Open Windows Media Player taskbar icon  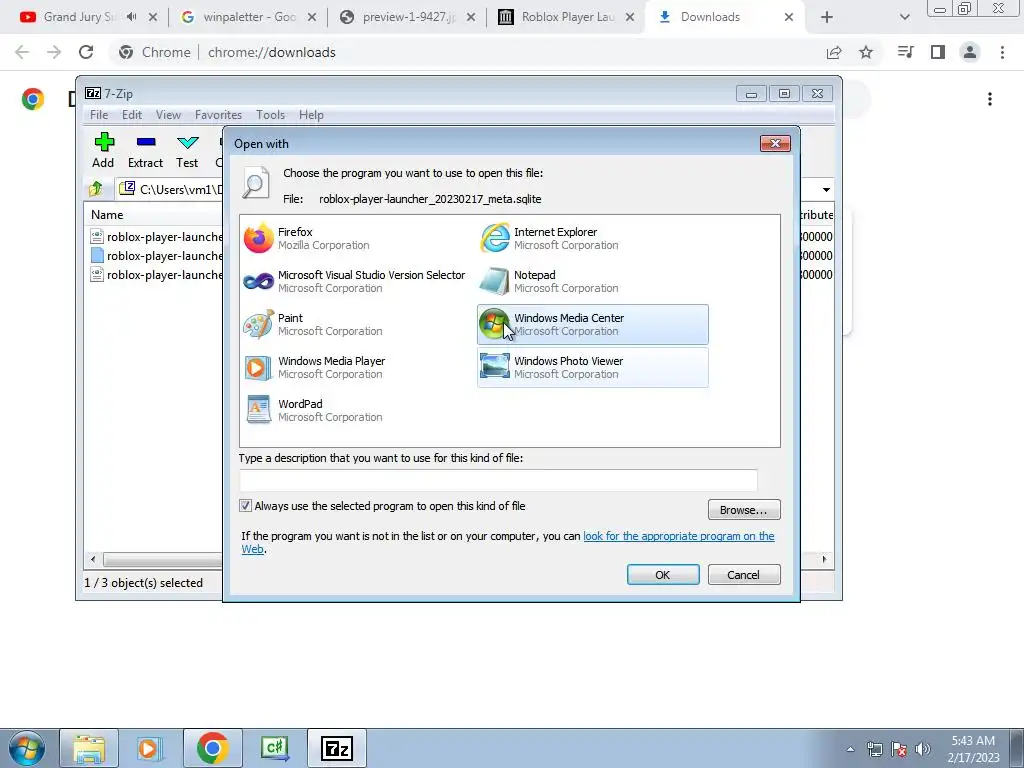tap(150, 748)
